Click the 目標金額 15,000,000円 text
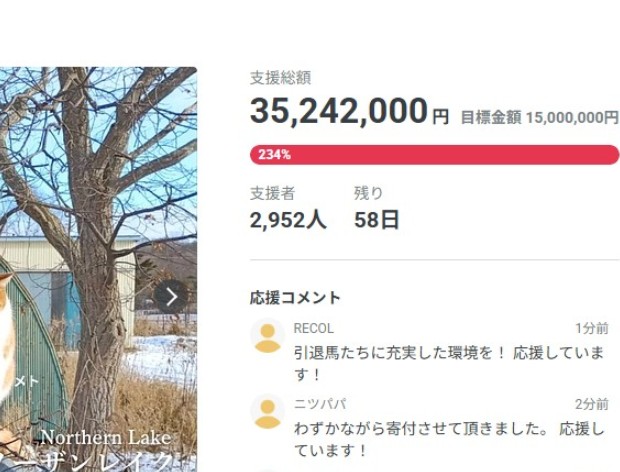The width and height of the screenshot is (620, 472). pyautogui.click(x=539, y=117)
